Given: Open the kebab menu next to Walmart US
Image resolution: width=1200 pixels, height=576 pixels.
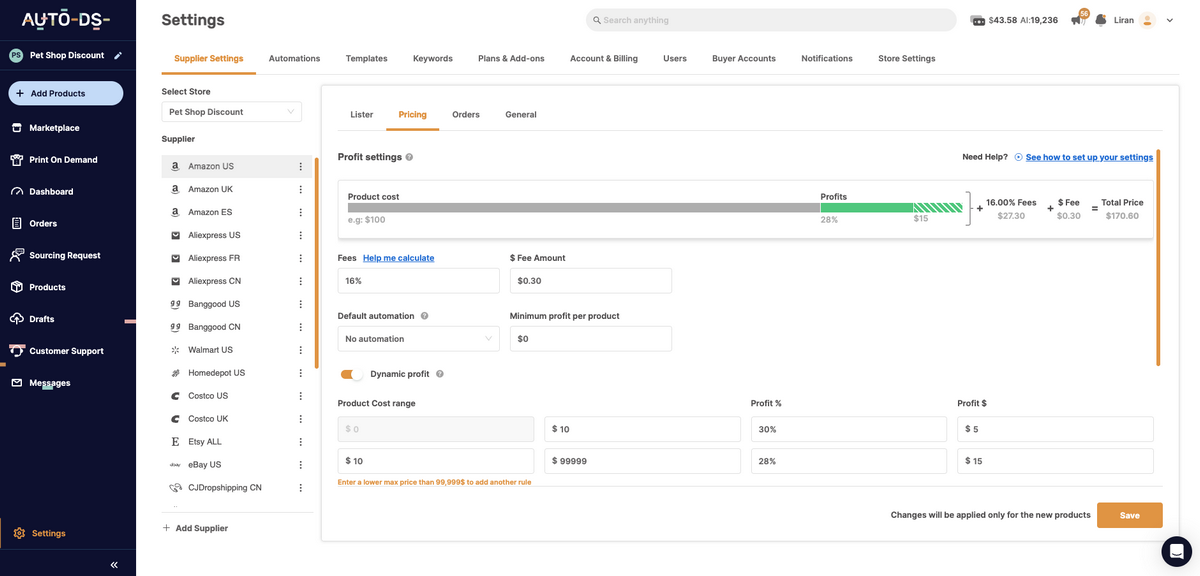Looking at the screenshot, I should click(300, 349).
